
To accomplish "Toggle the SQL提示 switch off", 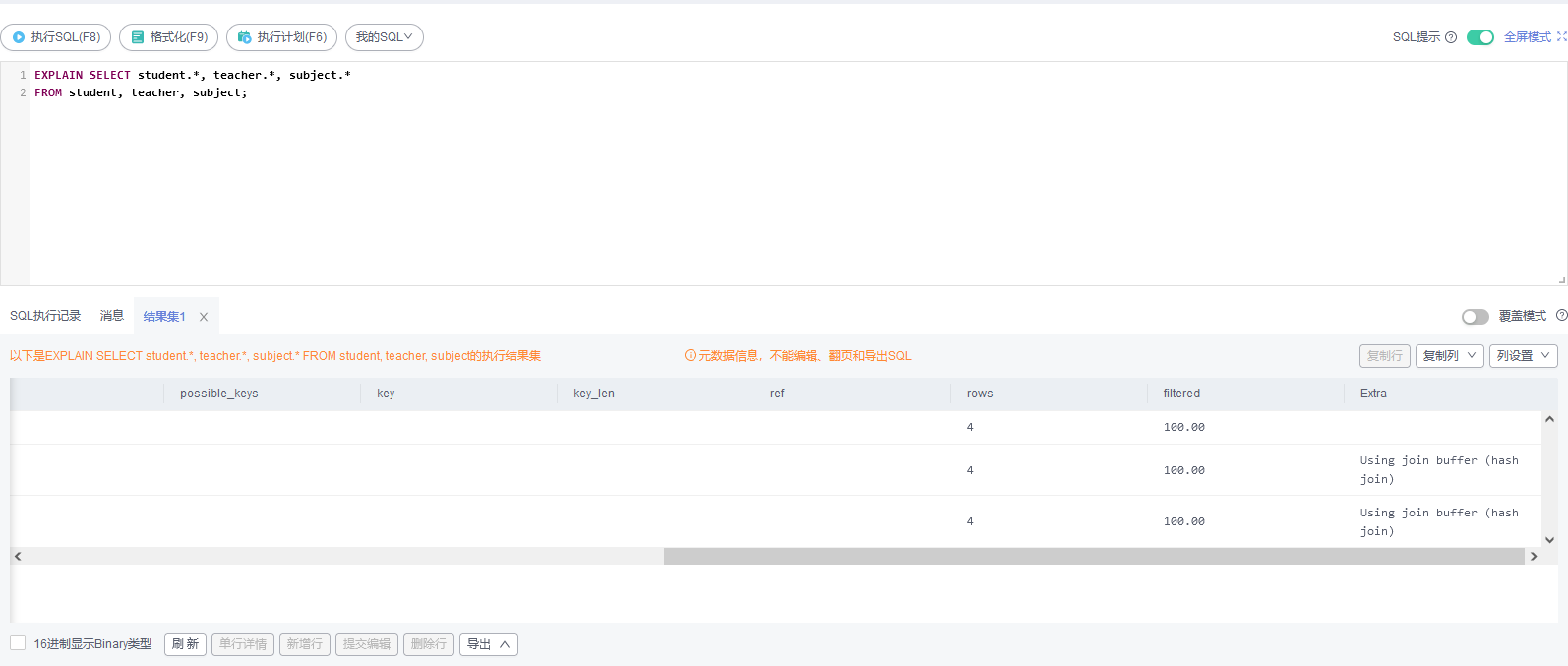I will (x=1480, y=37).
